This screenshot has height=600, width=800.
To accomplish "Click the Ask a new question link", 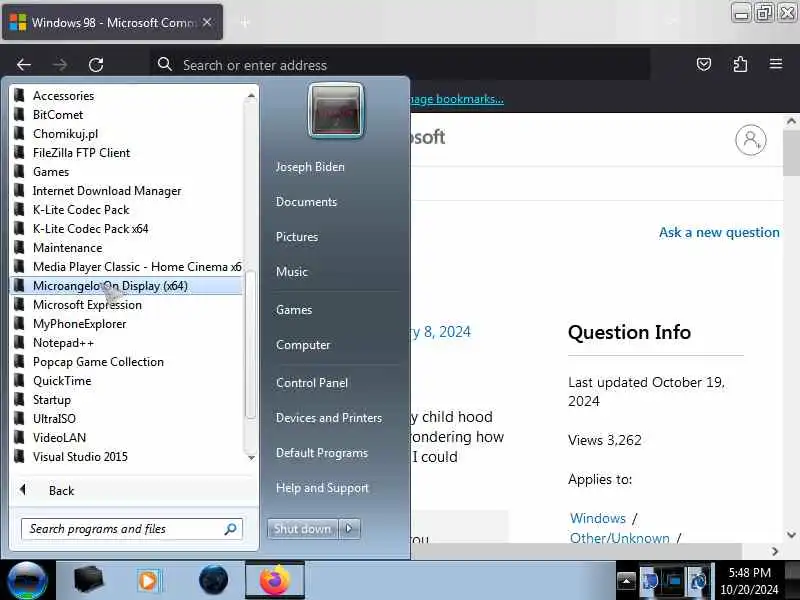I will (719, 233).
